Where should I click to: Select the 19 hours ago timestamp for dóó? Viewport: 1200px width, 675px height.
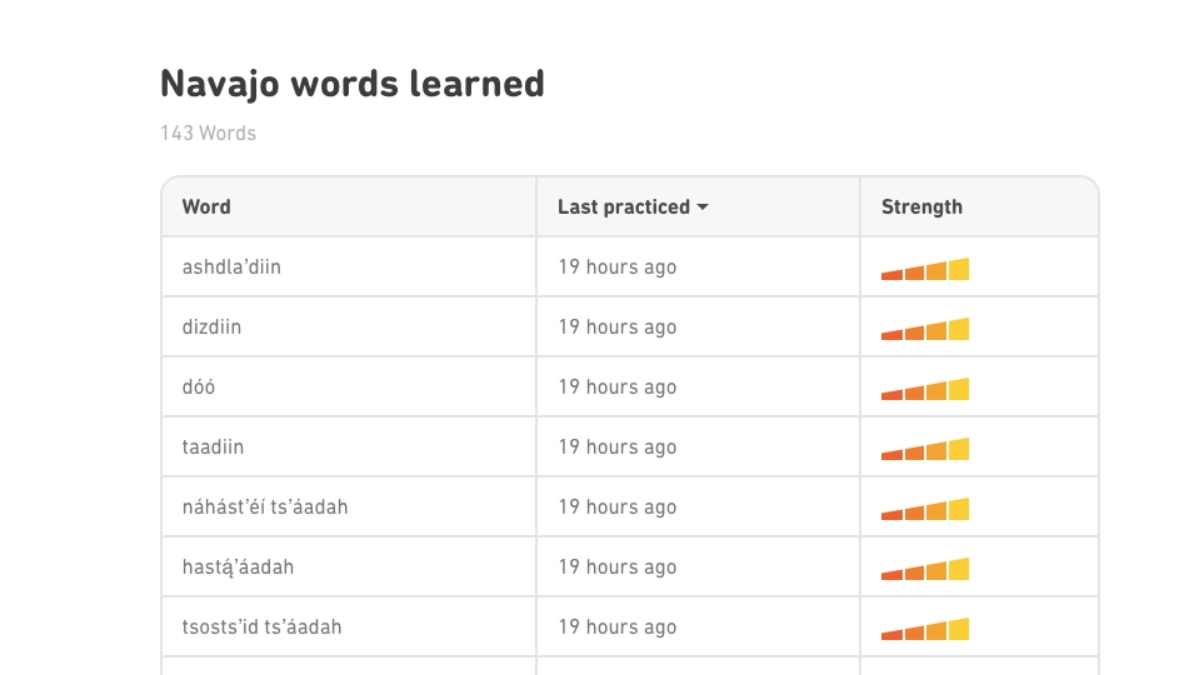click(x=616, y=387)
